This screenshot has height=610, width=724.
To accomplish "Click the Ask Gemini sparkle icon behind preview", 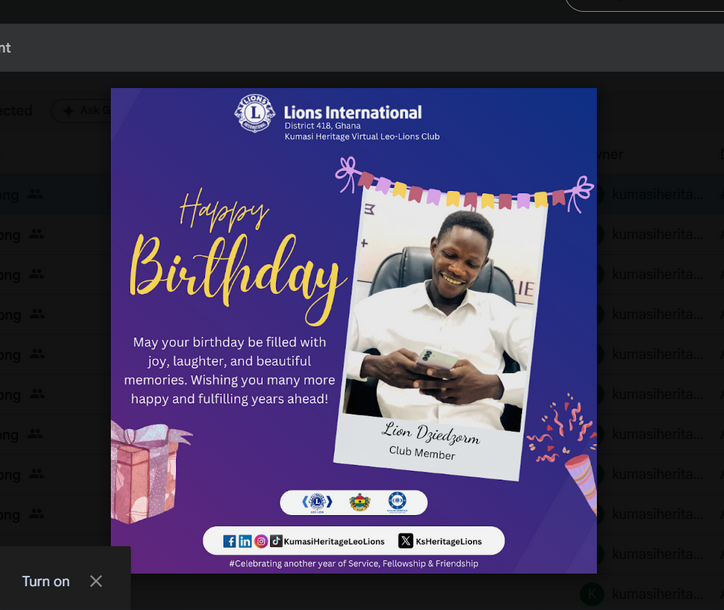I will tap(68, 110).
